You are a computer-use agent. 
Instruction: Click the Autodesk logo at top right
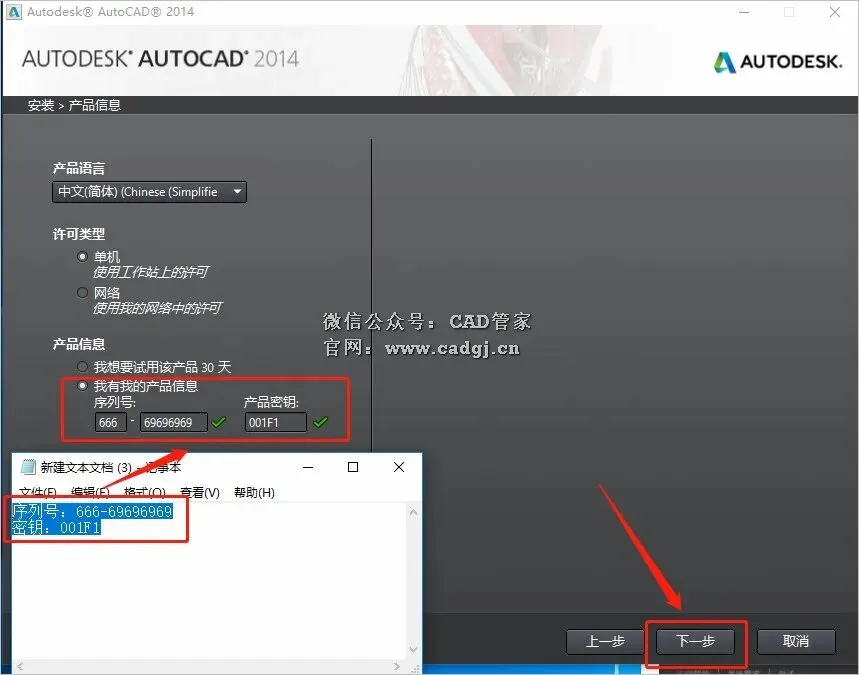click(778, 62)
